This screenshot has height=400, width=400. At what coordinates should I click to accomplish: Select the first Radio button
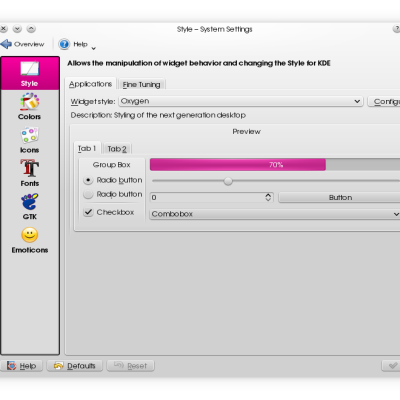point(88,180)
